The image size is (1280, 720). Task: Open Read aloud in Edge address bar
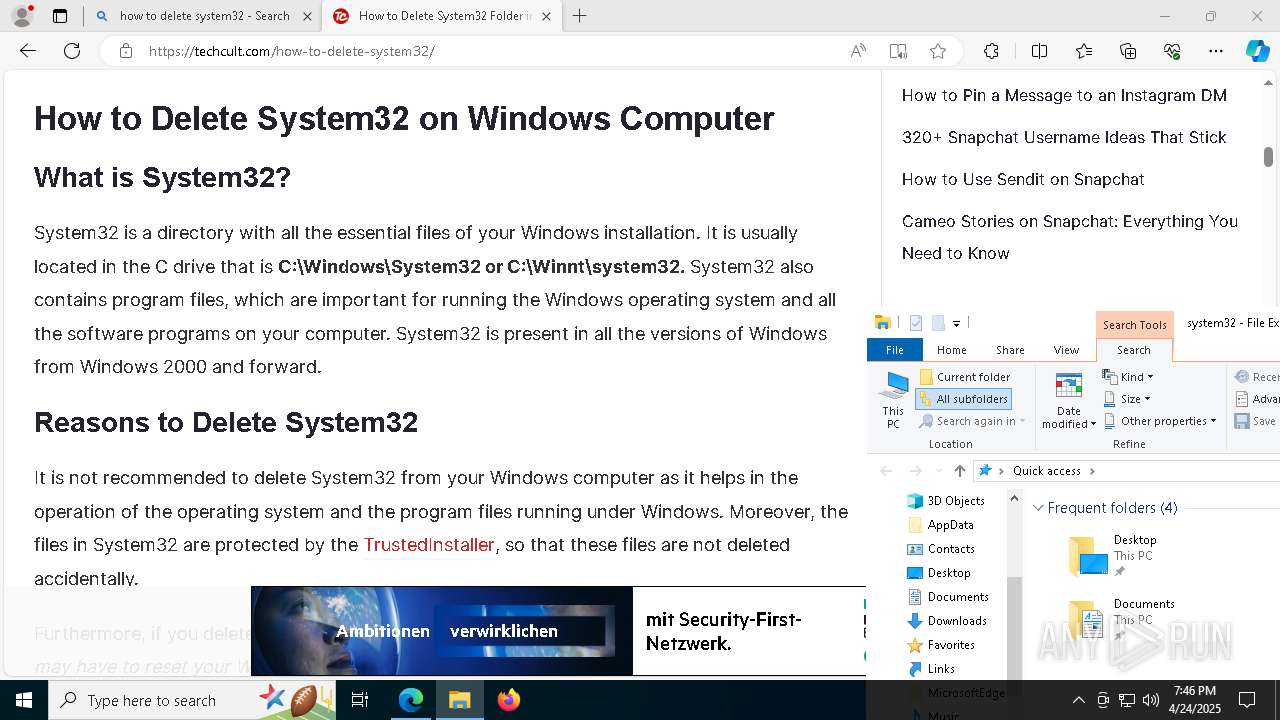[858, 51]
